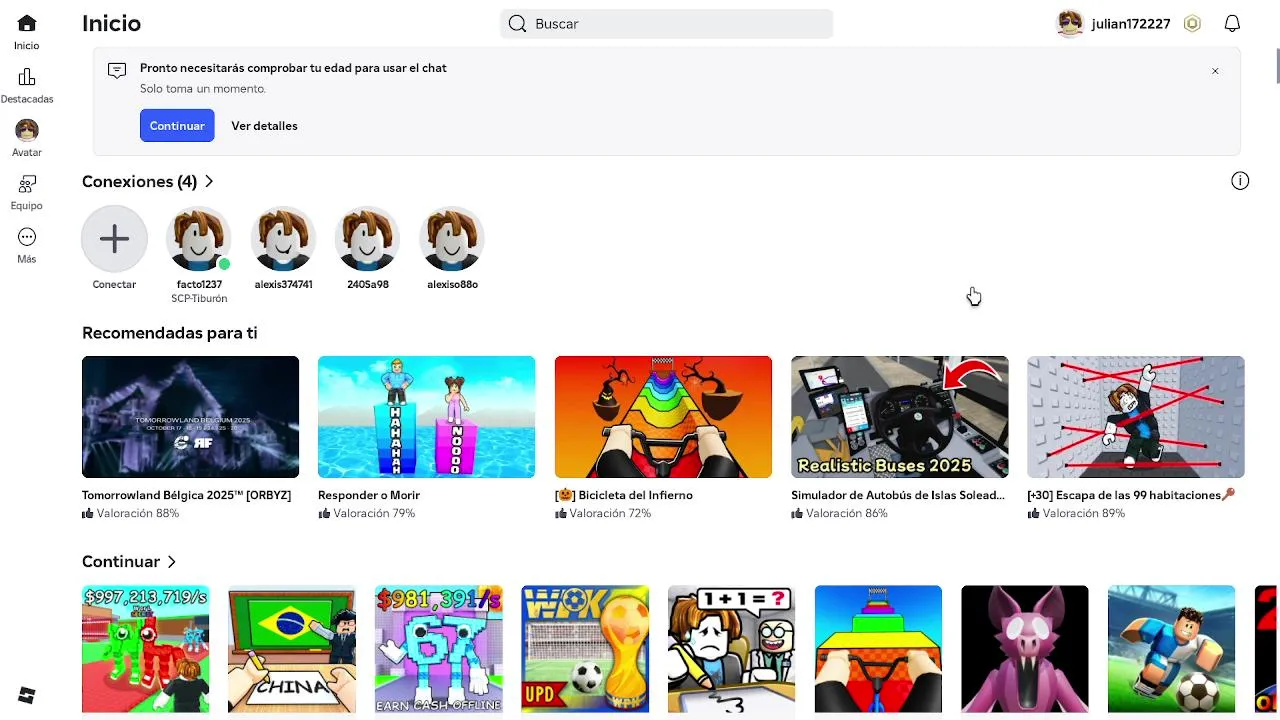The height and width of the screenshot is (720, 1280).
Task: Open the Robux currency icon
Action: click(1192, 24)
